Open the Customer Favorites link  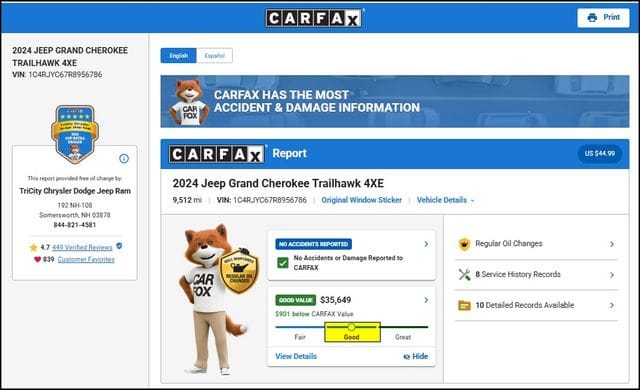point(86,260)
